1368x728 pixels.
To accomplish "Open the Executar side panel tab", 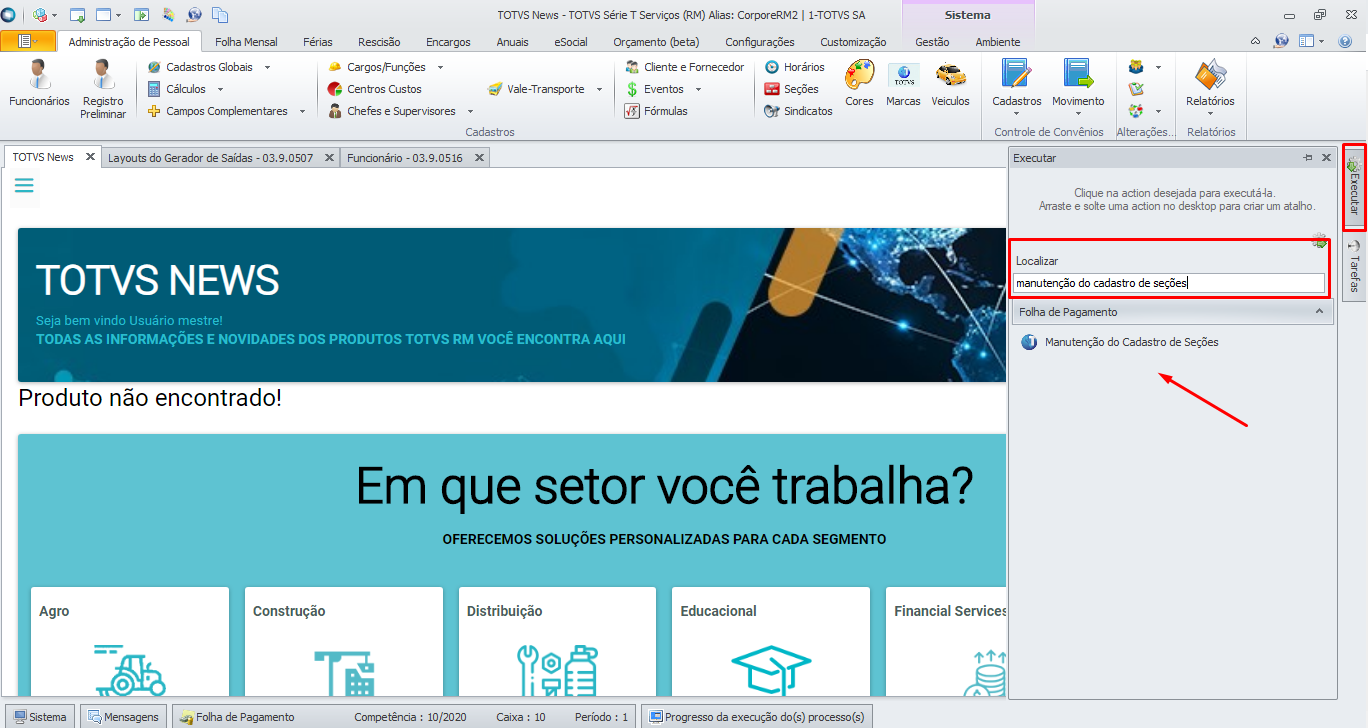I will pyautogui.click(x=1353, y=188).
